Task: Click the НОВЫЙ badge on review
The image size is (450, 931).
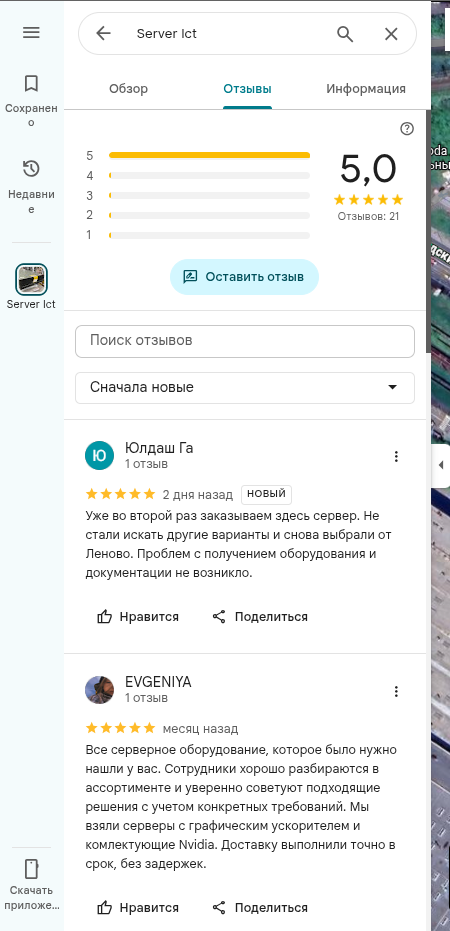Action: pyautogui.click(x=267, y=494)
